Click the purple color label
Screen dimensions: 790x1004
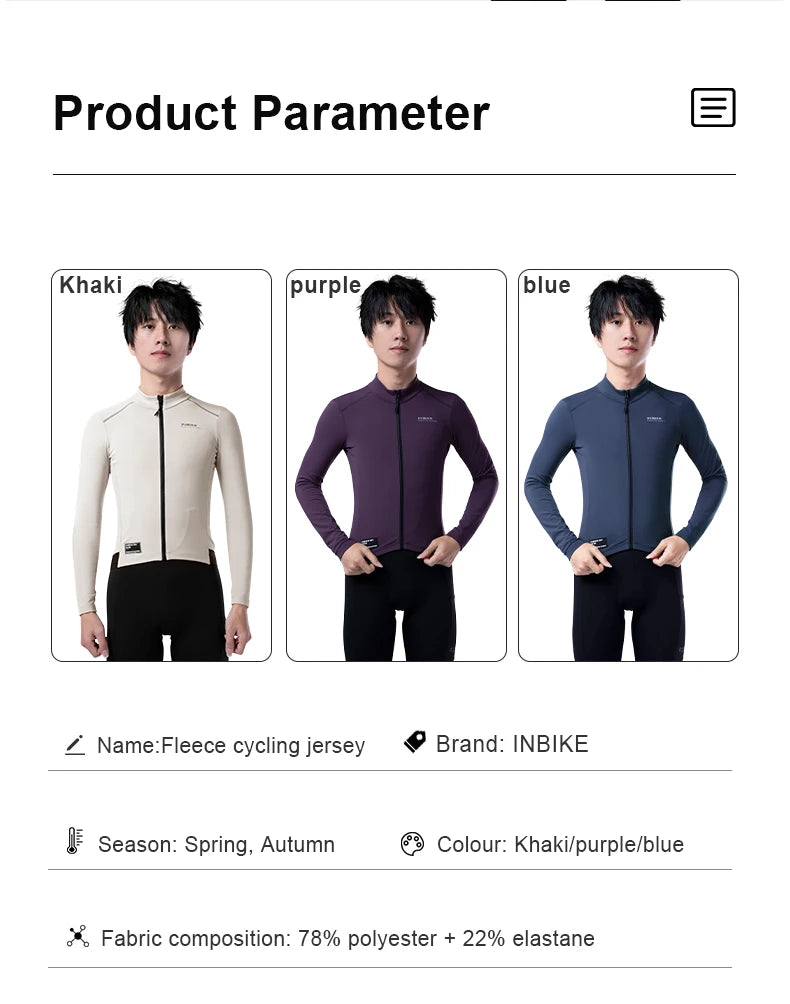pyautogui.click(x=325, y=286)
